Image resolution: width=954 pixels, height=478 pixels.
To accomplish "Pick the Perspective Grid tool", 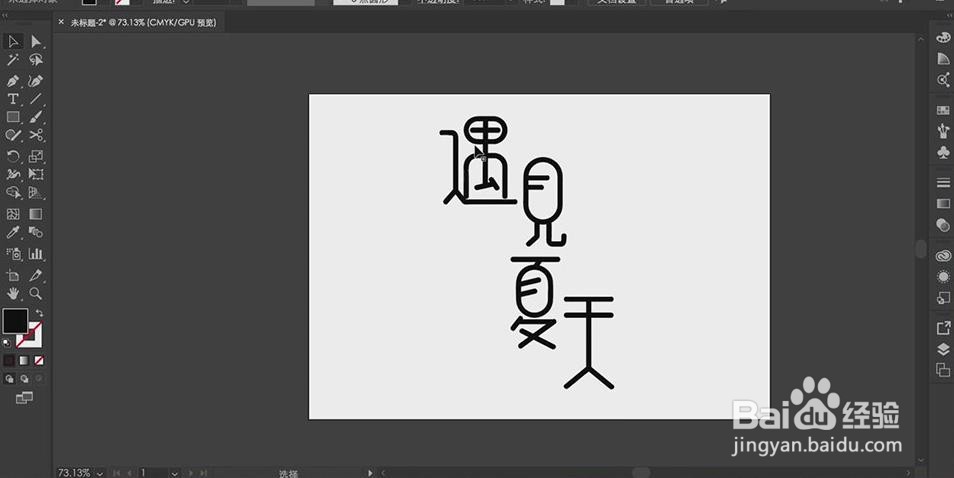I will (x=36, y=193).
